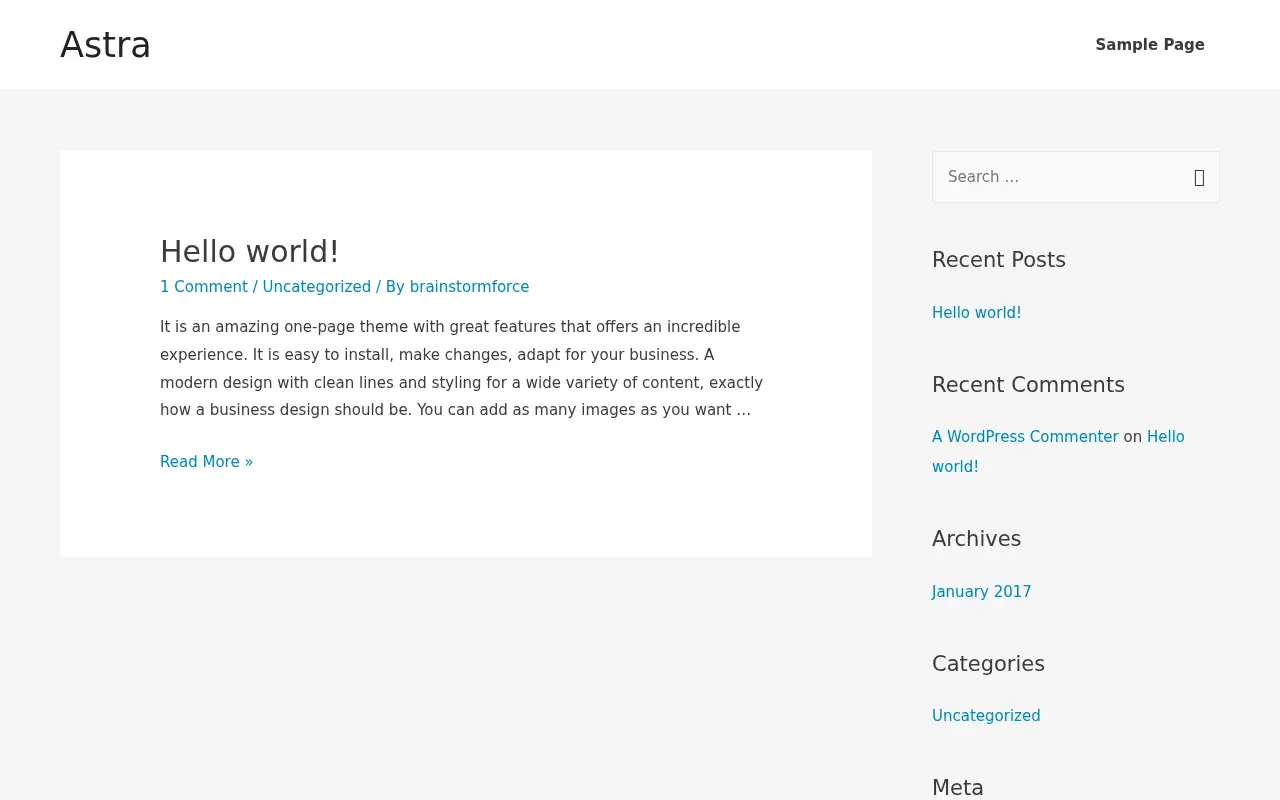Open the Sample Page menu item
The height and width of the screenshot is (800, 1280).
[x=1150, y=45]
